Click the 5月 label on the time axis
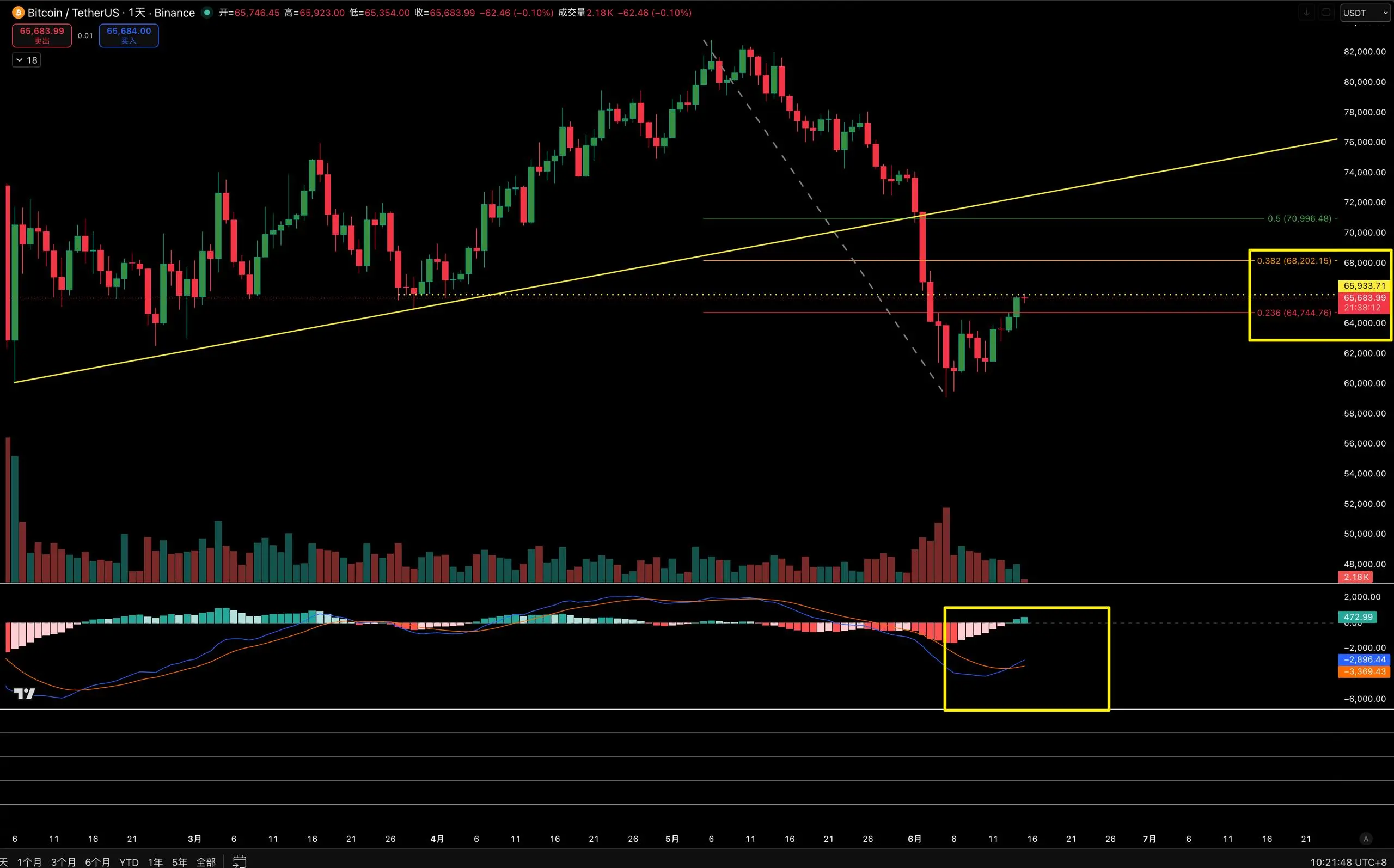 click(672, 839)
